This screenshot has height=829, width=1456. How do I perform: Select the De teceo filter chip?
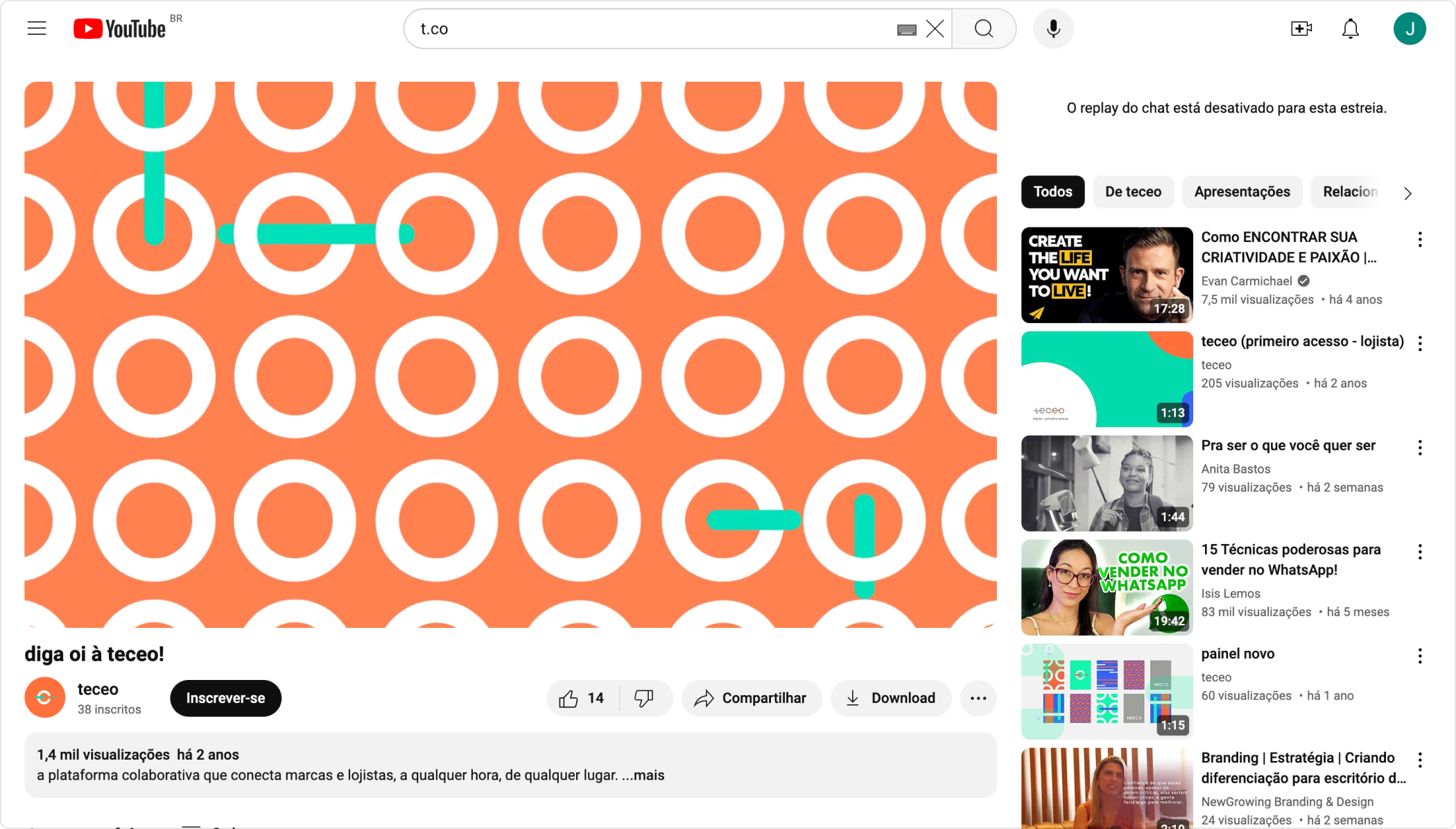1133,192
